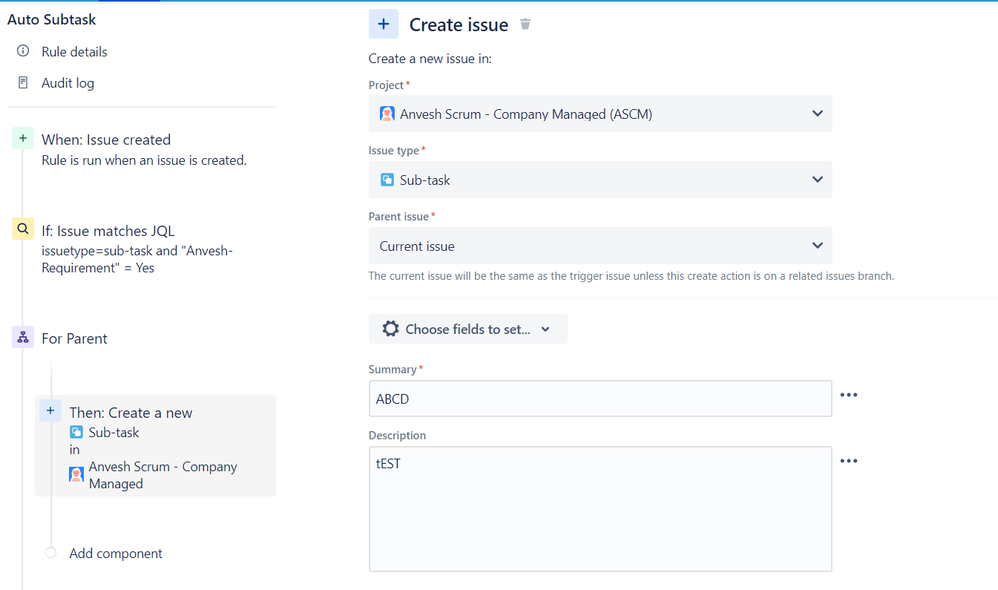Click the Summary field containing ABCD

[600, 399]
